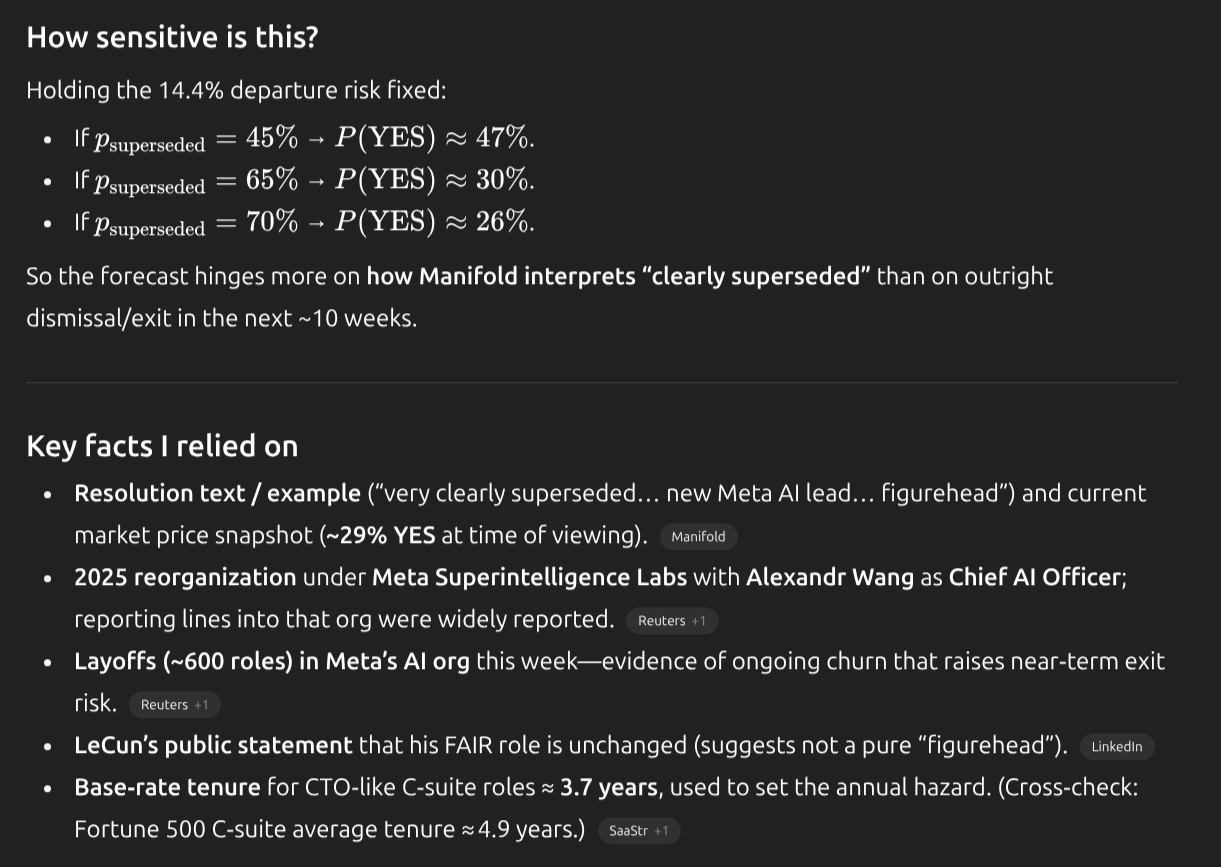The image size is (1221, 867).
Task: Click the bold "Chief AI Officer" text
Action: click(x=1035, y=577)
